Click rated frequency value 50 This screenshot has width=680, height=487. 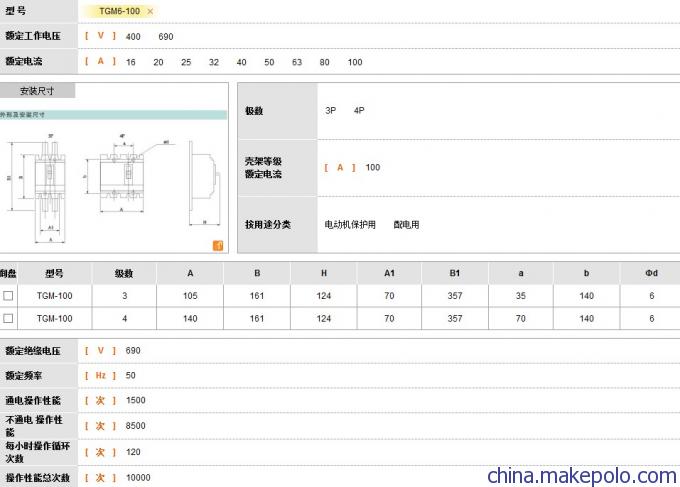pyautogui.click(x=130, y=376)
